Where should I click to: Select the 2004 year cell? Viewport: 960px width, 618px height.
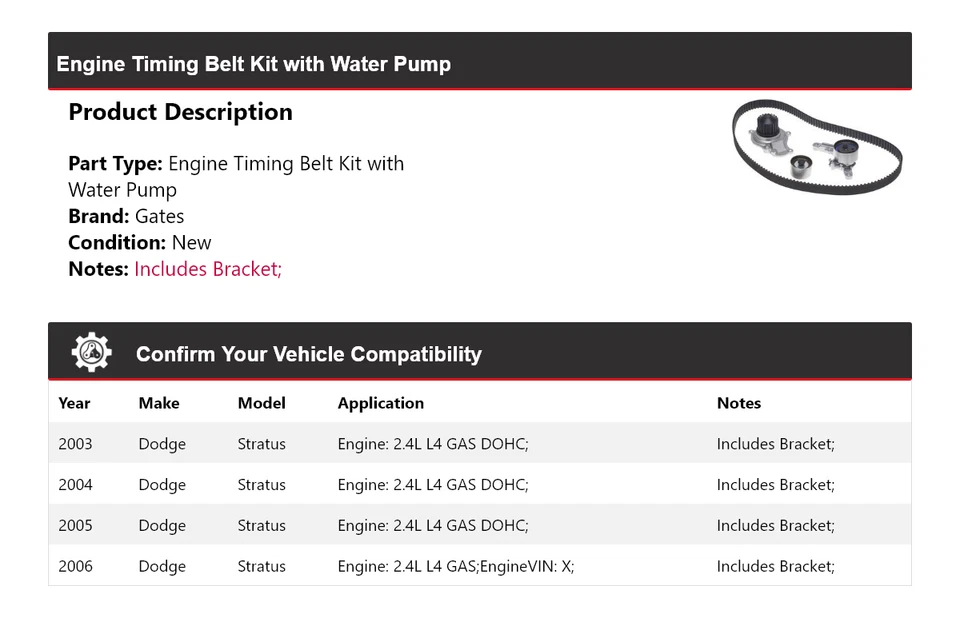point(75,485)
